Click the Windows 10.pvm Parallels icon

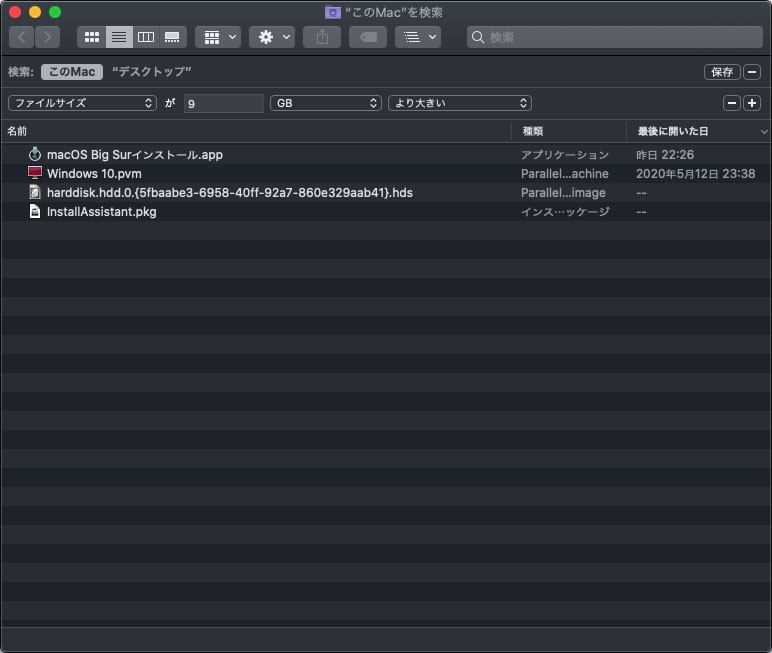(x=34, y=173)
